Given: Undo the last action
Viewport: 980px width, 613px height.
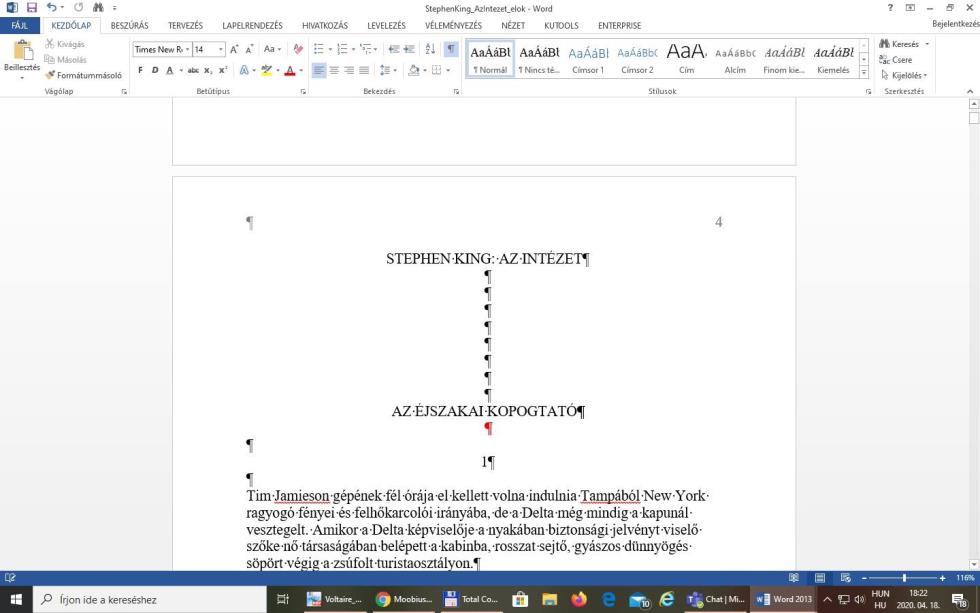Looking at the screenshot, I should 51,7.
